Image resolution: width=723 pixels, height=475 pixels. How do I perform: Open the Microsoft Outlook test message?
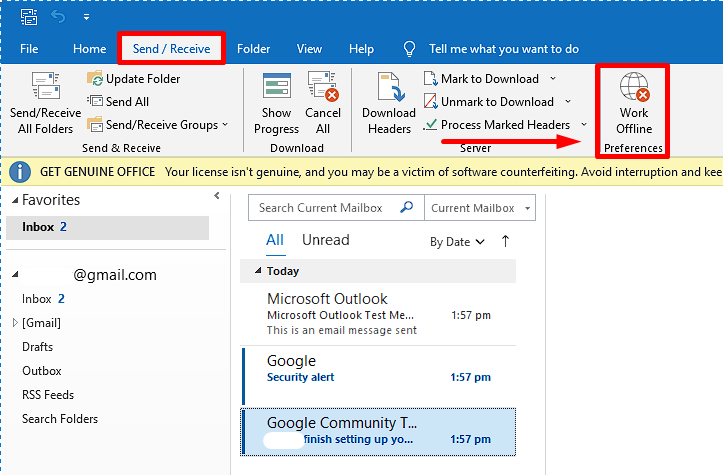point(378,315)
